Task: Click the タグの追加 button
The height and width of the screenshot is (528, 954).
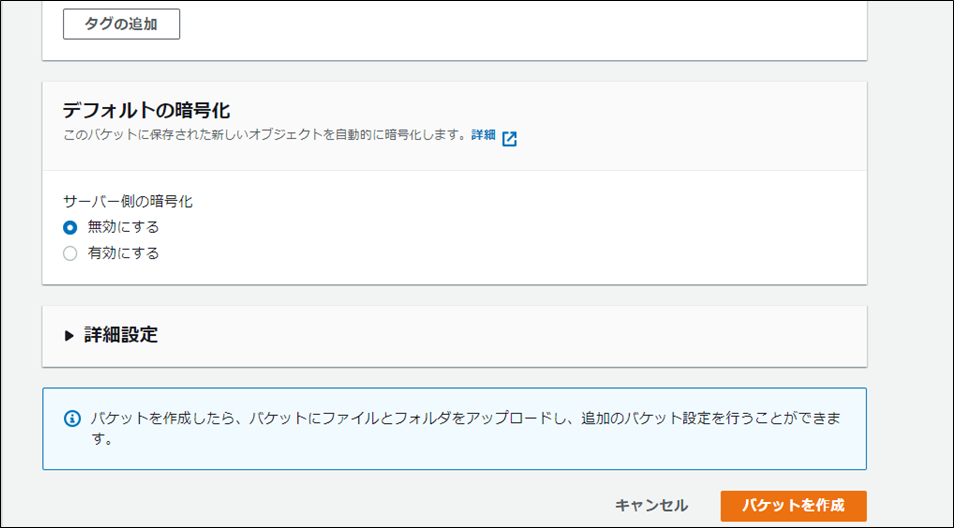Action: tap(121, 24)
